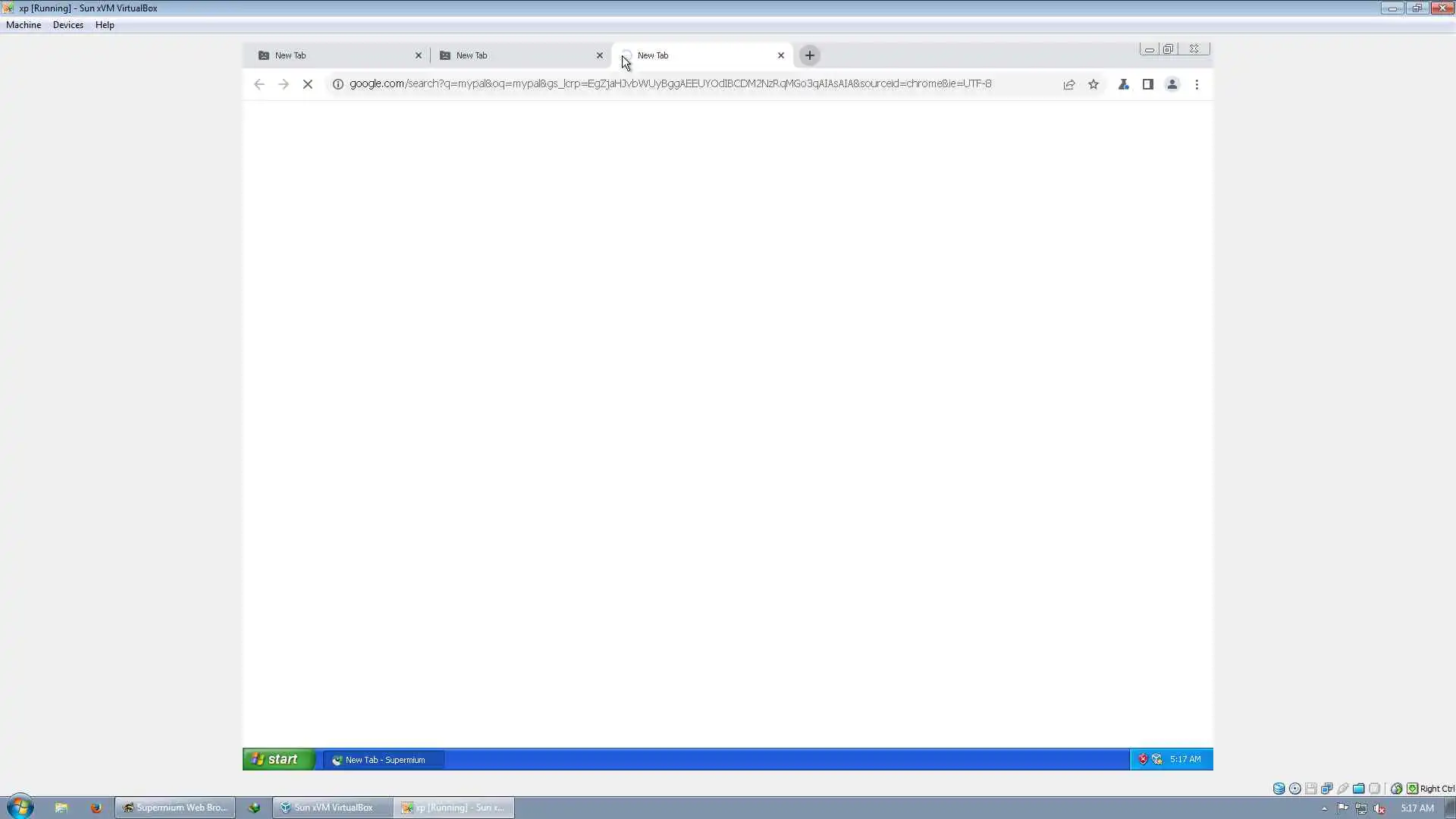Open the Chrome Labs flask icon
This screenshot has height=819, width=1456.
(x=1124, y=84)
